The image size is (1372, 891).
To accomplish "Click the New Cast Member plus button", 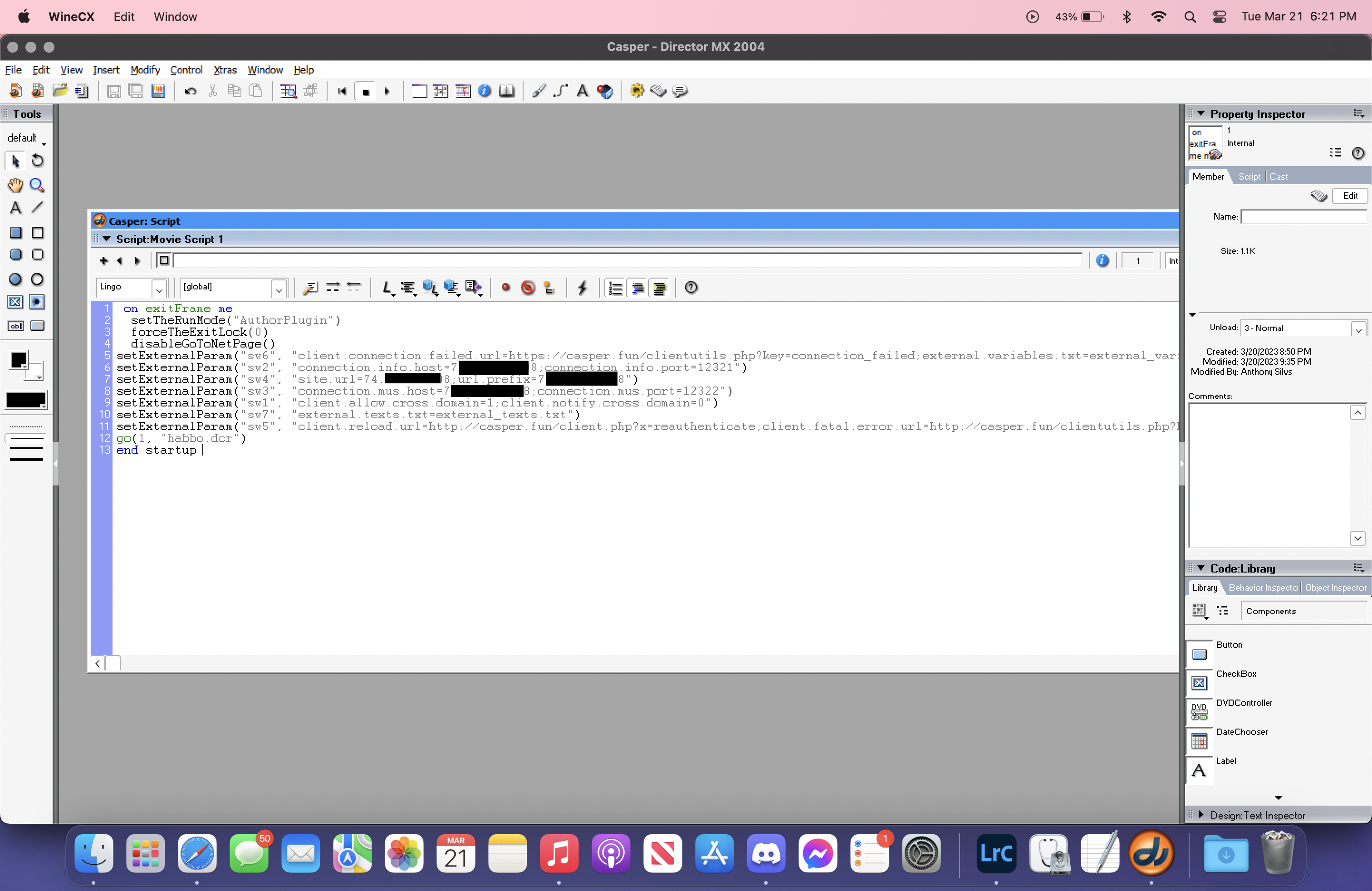I will tap(103, 260).
